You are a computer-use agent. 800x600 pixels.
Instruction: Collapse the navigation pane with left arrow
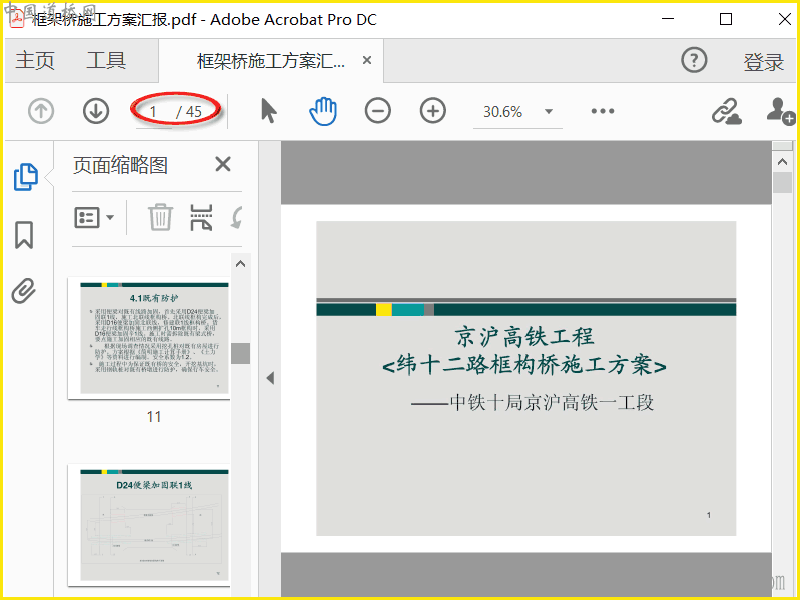tap(270, 378)
